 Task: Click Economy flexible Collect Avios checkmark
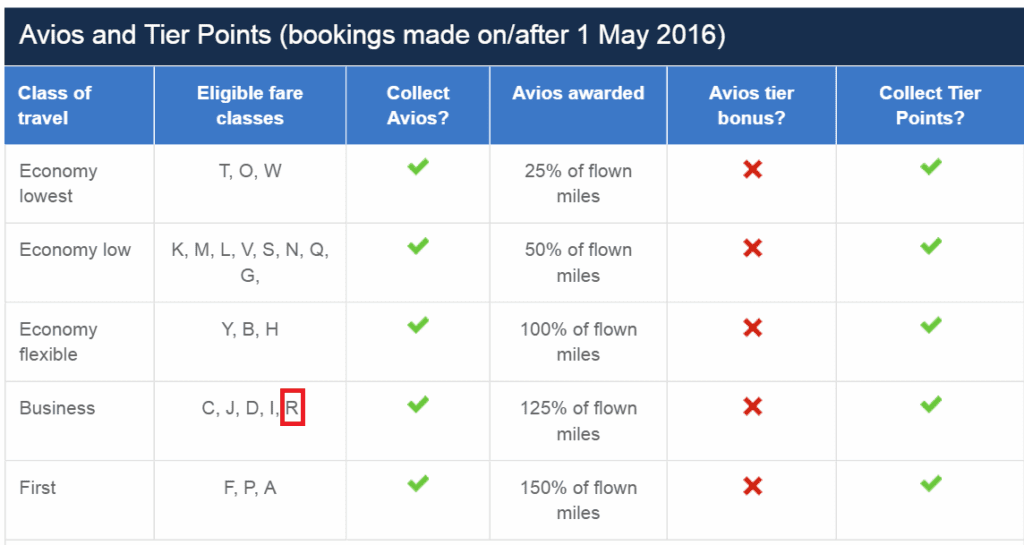(x=418, y=325)
